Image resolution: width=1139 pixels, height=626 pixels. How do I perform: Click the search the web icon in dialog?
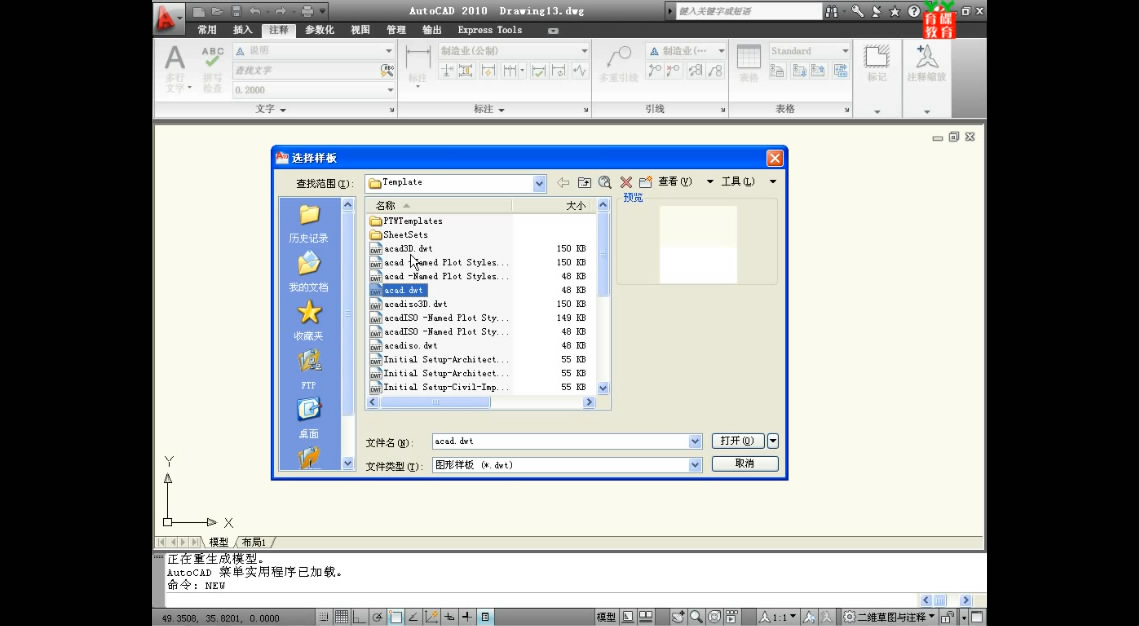604,182
